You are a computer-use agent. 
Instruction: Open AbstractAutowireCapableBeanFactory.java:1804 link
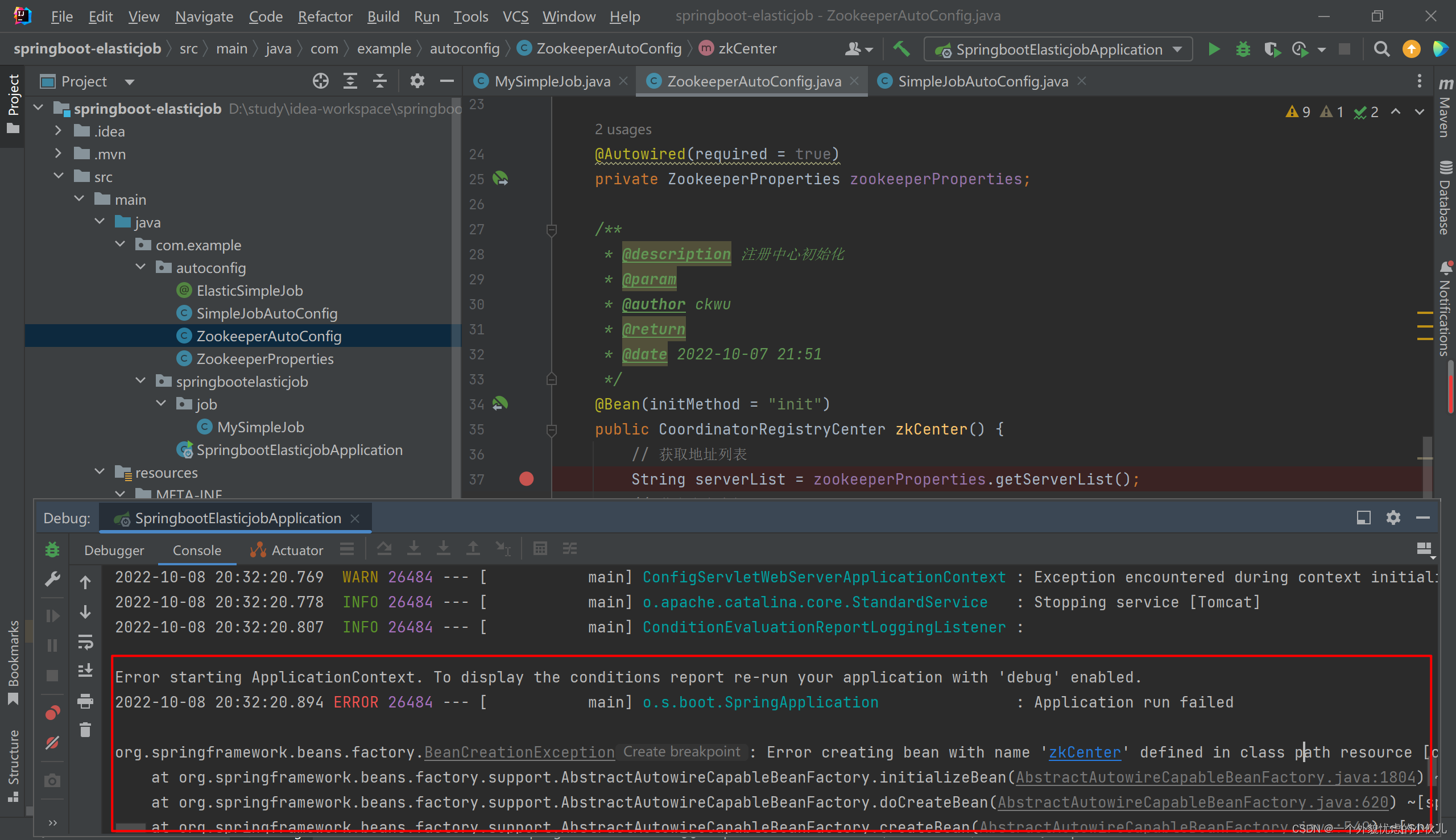point(1215,777)
